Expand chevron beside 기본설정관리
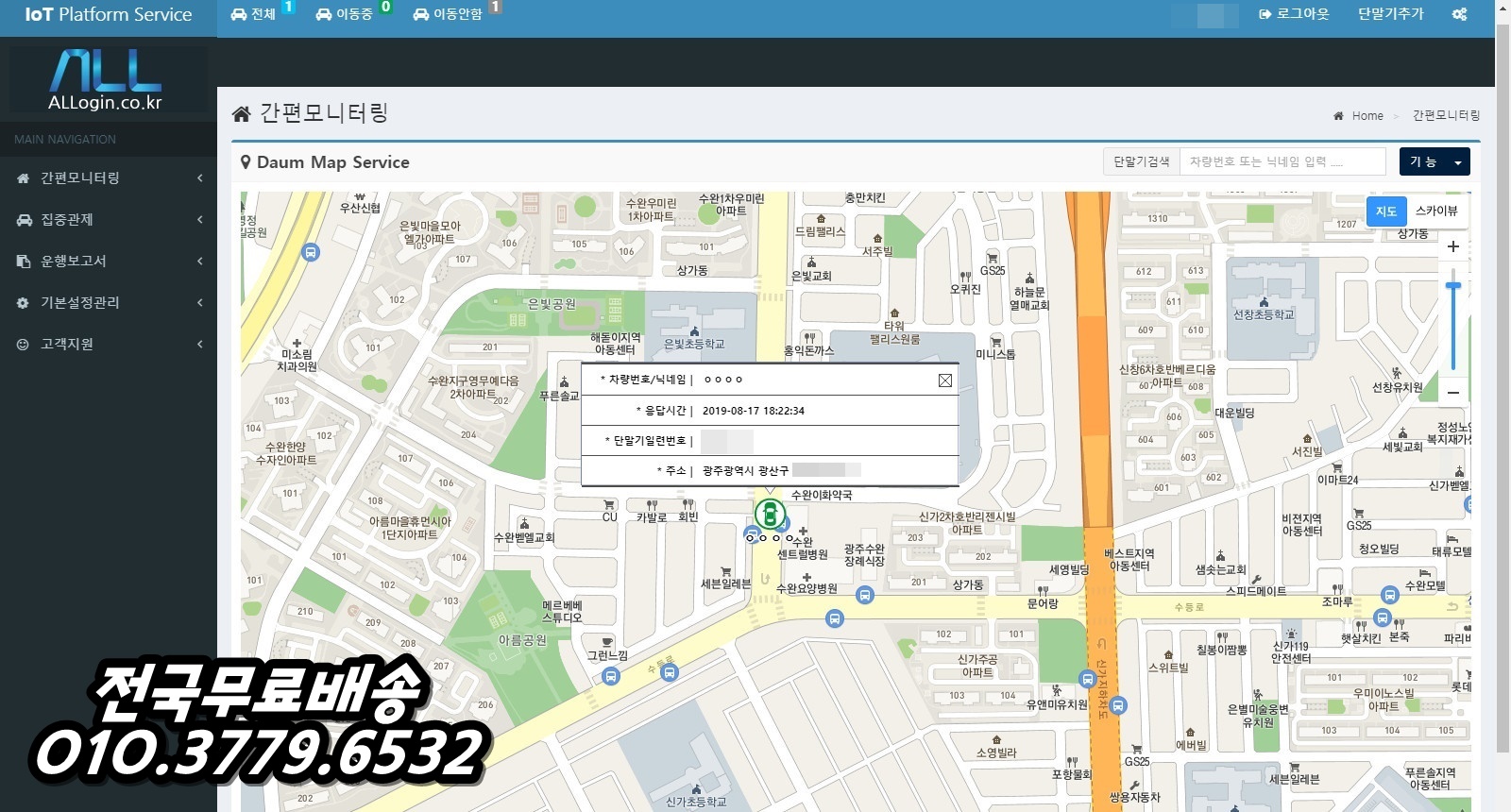The width and height of the screenshot is (1511, 812). pyautogui.click(x=199, y=302)
